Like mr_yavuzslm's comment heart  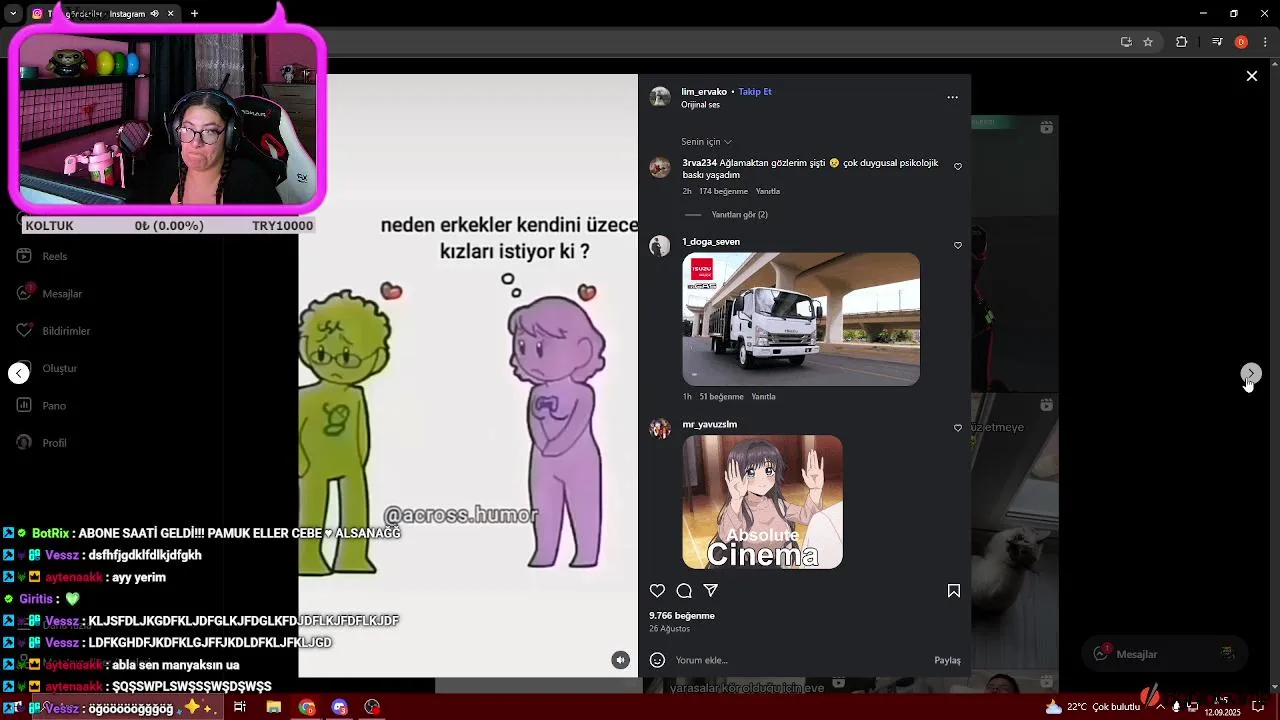[x=958, y=428]
